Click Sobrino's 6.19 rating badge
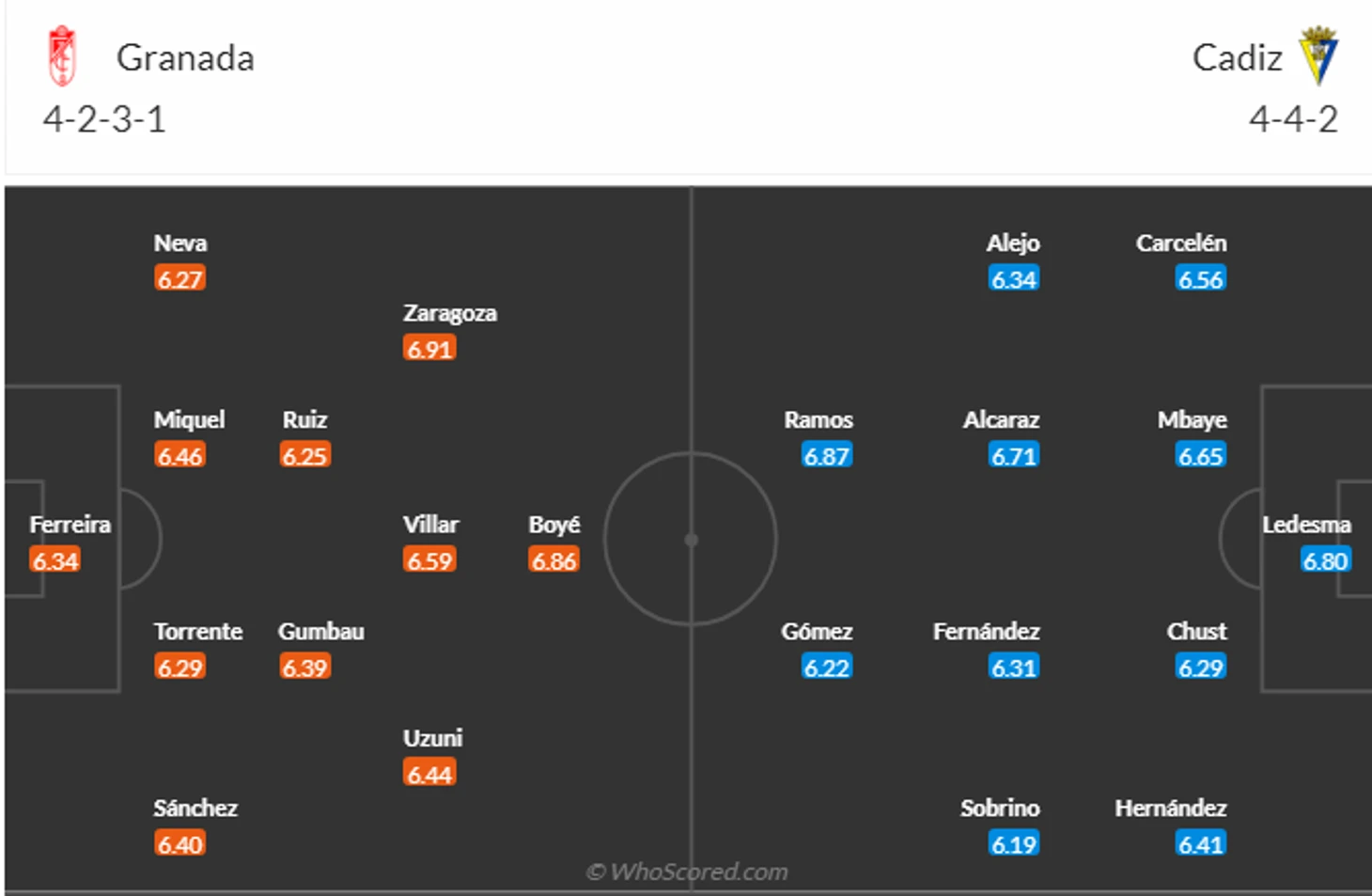The image size is (1372, 896). [x=1014, y=843]
